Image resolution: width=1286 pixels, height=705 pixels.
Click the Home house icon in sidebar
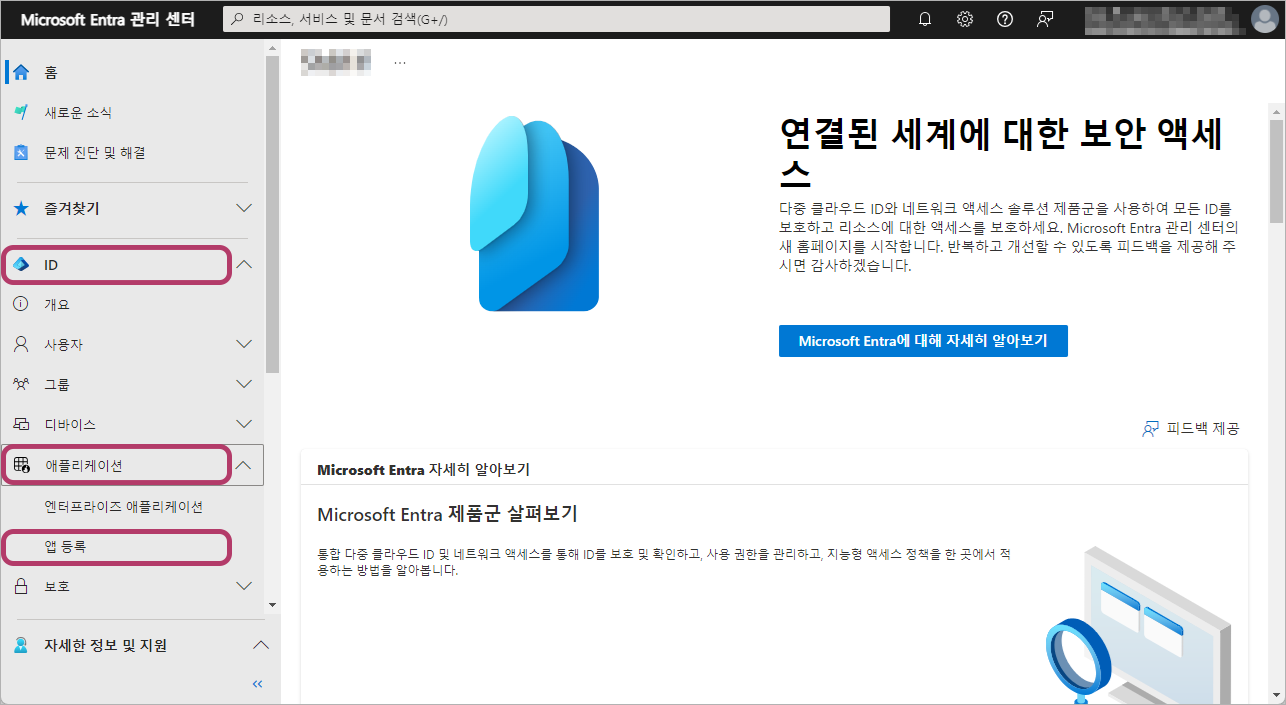pos(21,72)
